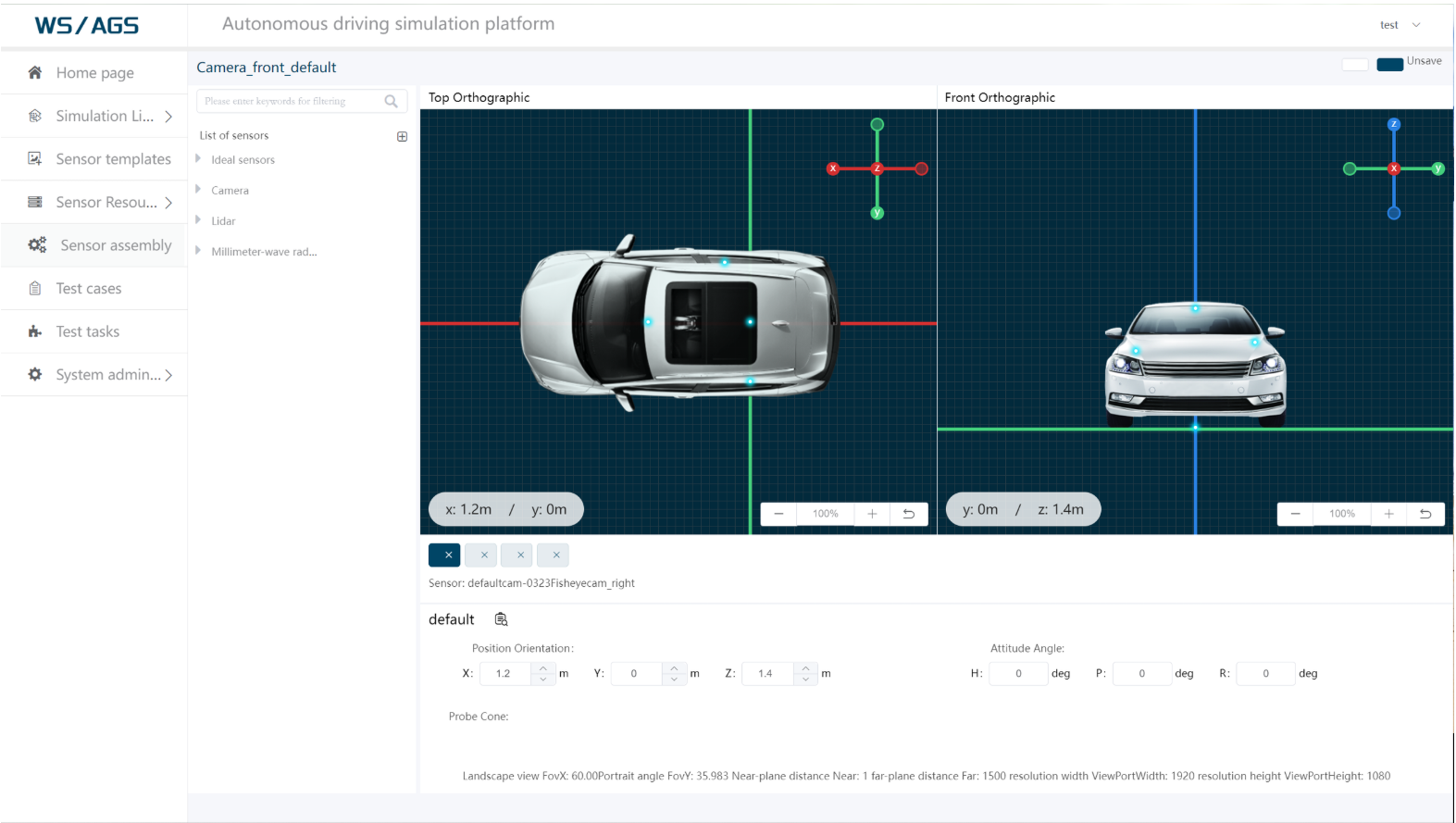Select the active dark-blue sensor tab with X
The image size is (1456, 823).
444,555
